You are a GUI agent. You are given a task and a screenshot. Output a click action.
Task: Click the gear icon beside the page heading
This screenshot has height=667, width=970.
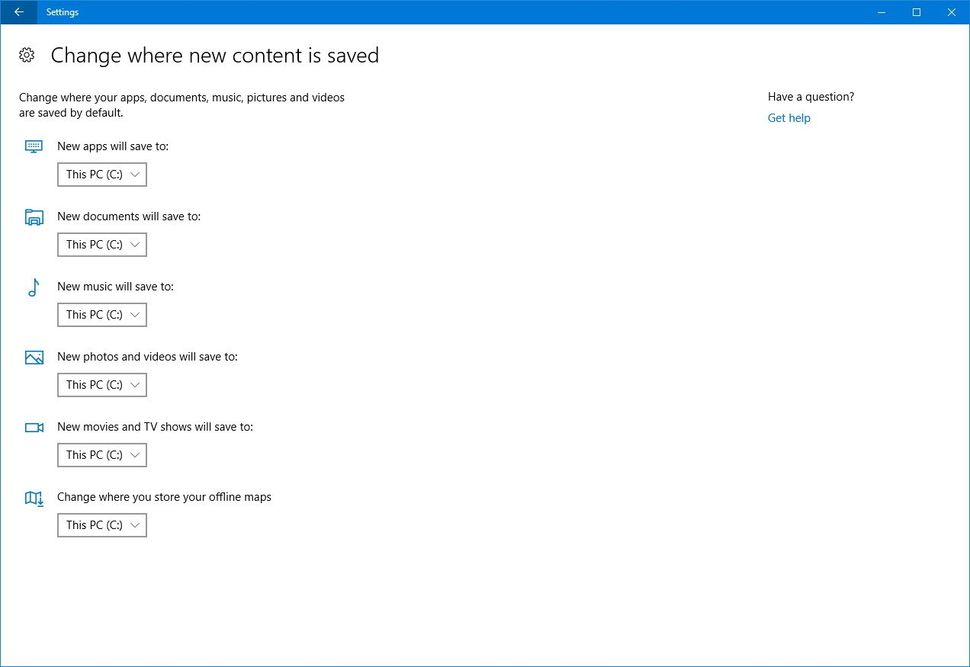tap(26, 55)
